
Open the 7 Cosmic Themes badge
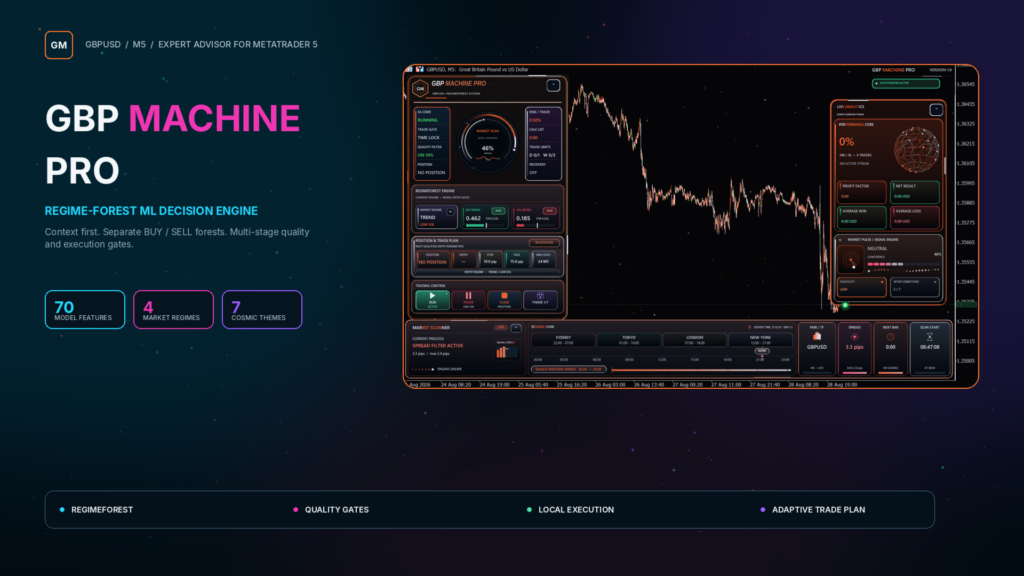(x=262, y=310)
